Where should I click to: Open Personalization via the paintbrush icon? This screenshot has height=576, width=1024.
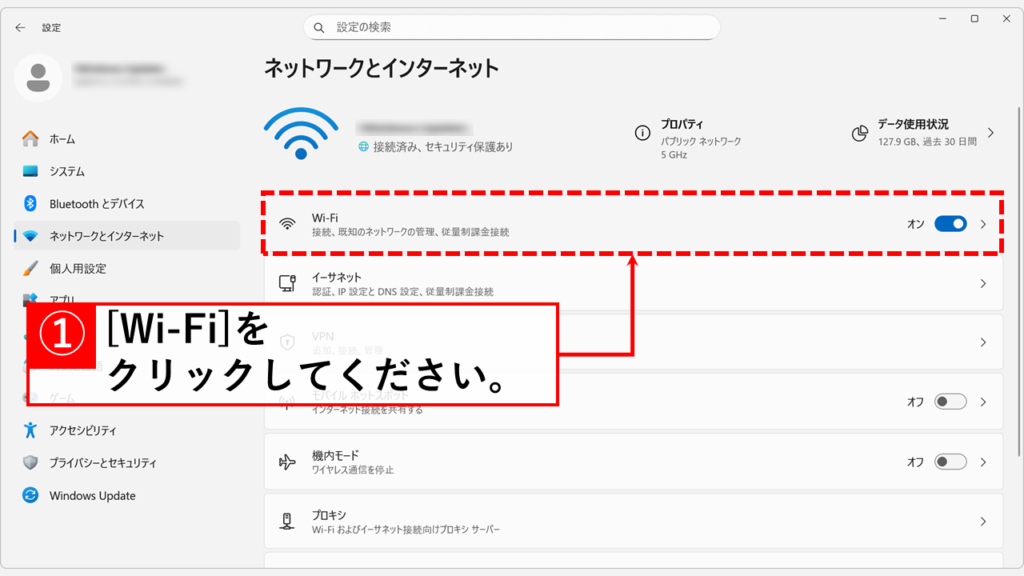30,268
